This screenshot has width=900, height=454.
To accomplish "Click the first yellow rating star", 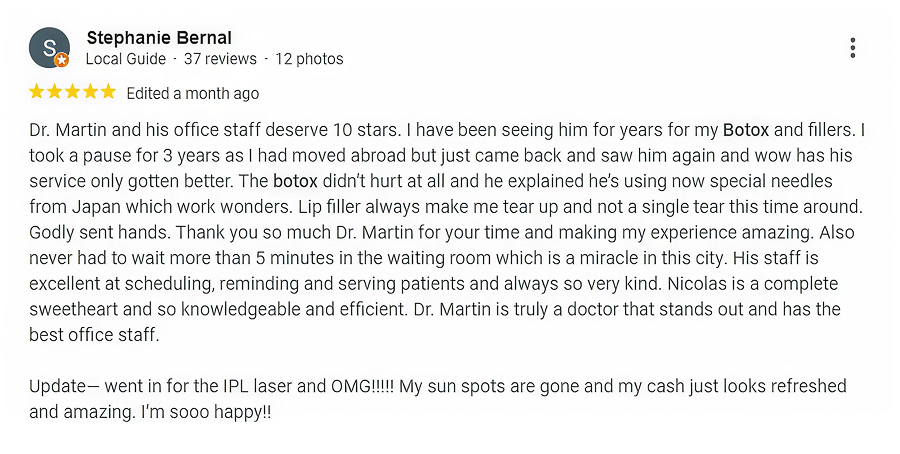I will pos(36,93).
